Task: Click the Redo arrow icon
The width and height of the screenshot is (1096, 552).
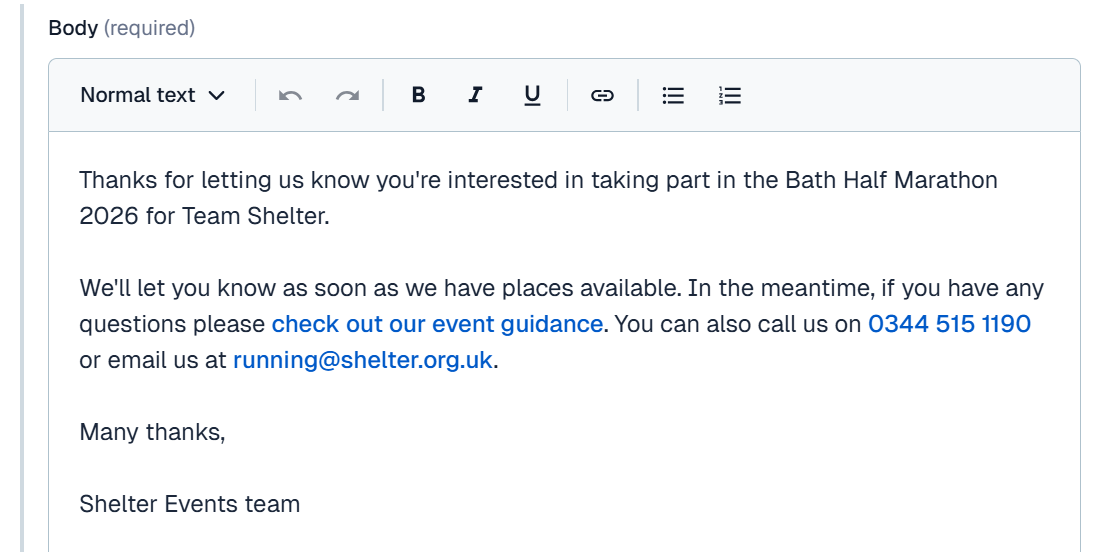Action: 347,95
